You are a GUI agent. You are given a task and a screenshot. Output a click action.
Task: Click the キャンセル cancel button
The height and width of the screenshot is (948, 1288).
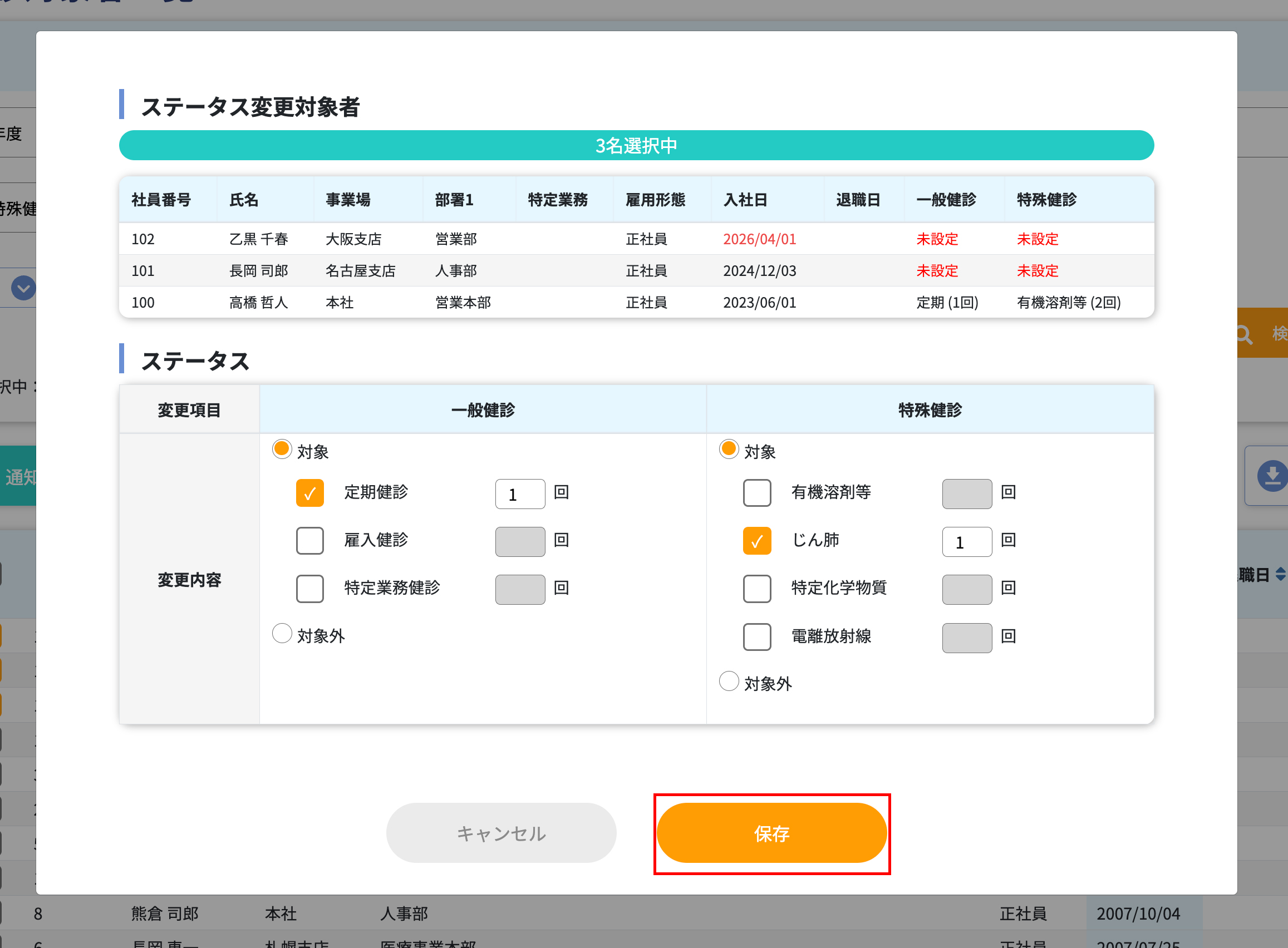pos(501,833)
